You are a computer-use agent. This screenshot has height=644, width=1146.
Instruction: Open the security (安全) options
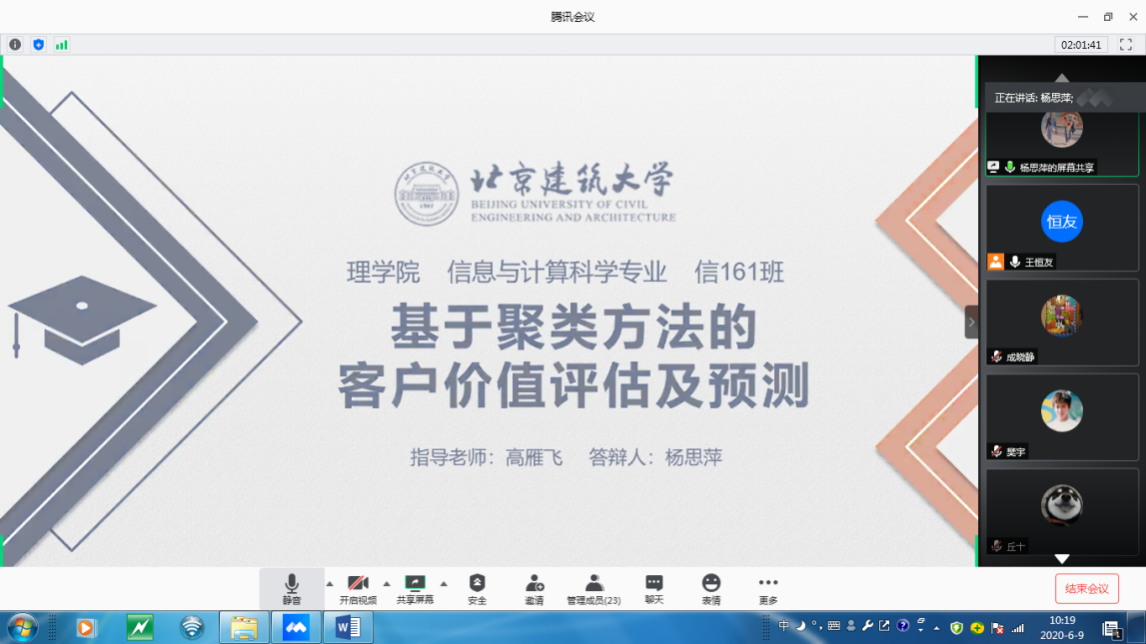tap(477, 588)
